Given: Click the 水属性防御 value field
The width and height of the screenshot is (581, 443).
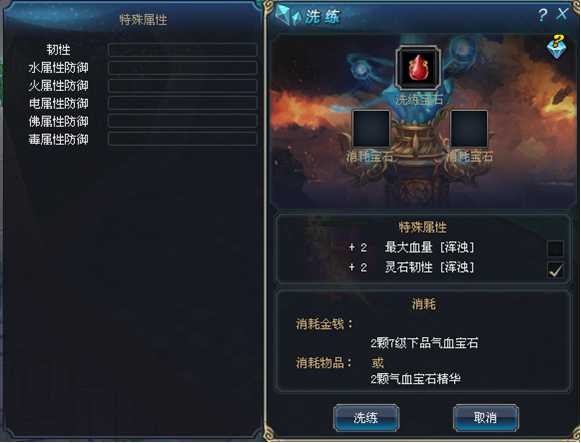Looking at the screenshot, I should pyautogui.click(x=183, y=68).
